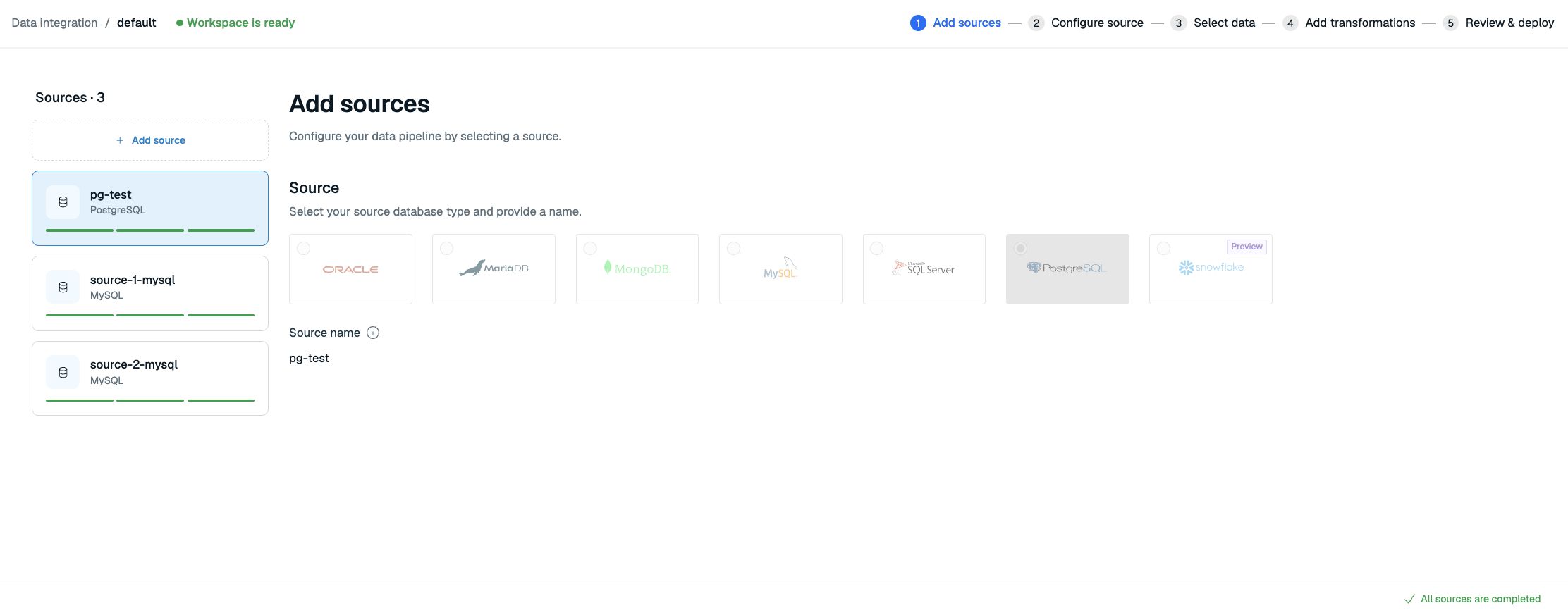
Task: Click the source-1-mysql progress bar
Action: (150, 315)
